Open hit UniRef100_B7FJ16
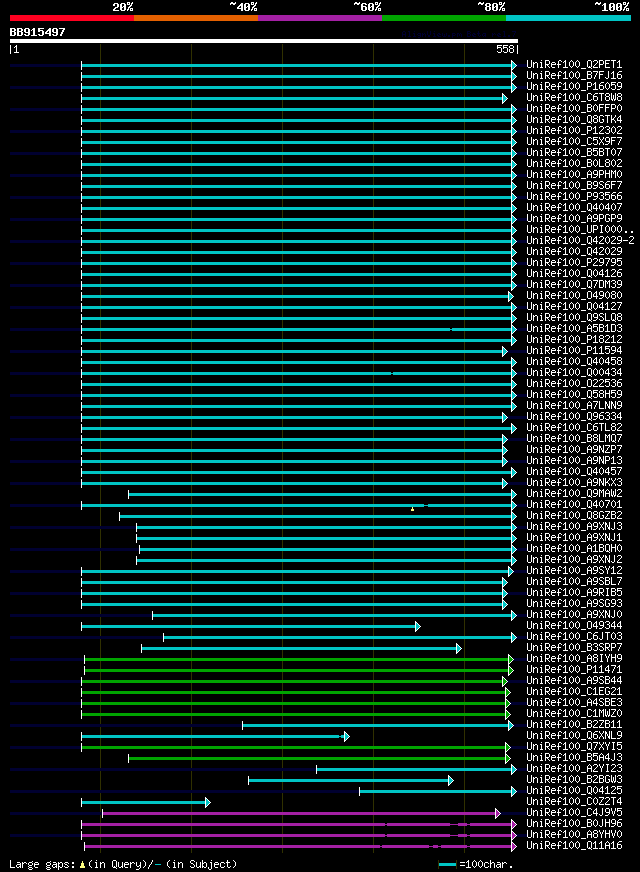 pos(574,76)
